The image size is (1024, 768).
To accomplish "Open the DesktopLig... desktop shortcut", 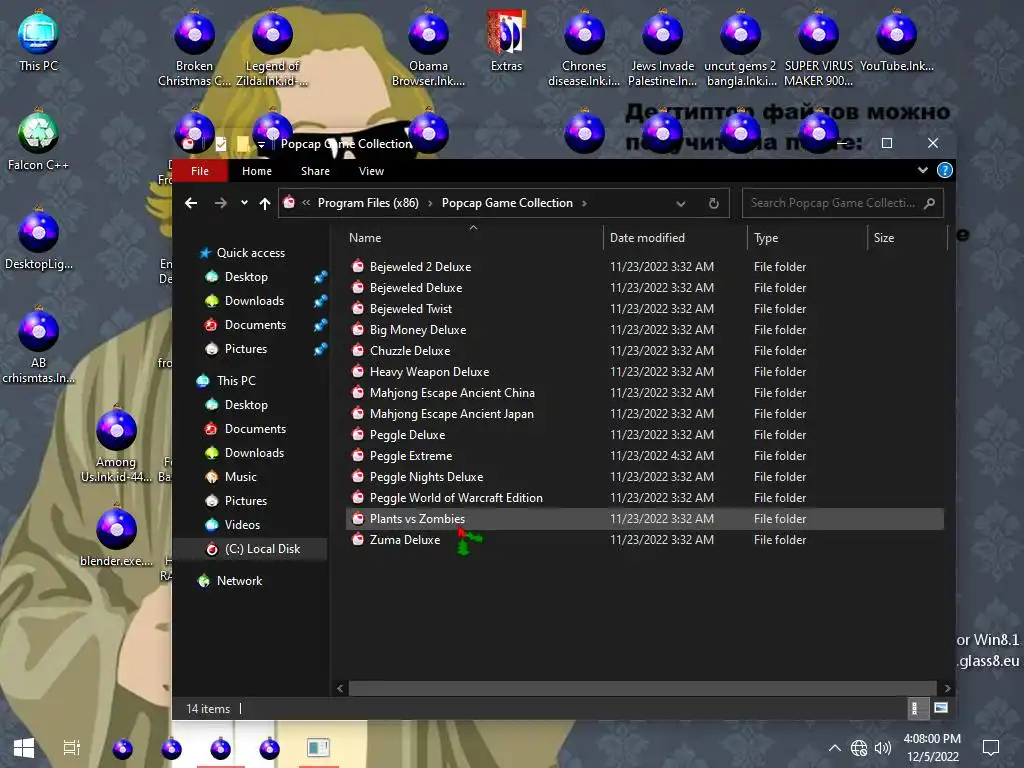I will pyautogui.click(x=39, y=239).
